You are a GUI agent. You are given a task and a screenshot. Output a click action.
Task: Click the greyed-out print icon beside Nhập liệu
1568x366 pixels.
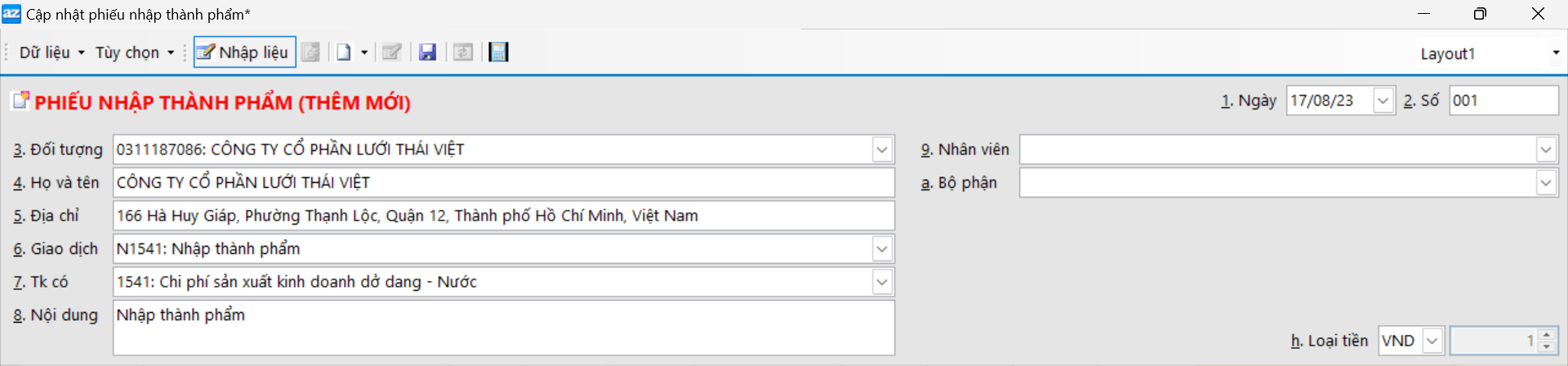point(311,52)
